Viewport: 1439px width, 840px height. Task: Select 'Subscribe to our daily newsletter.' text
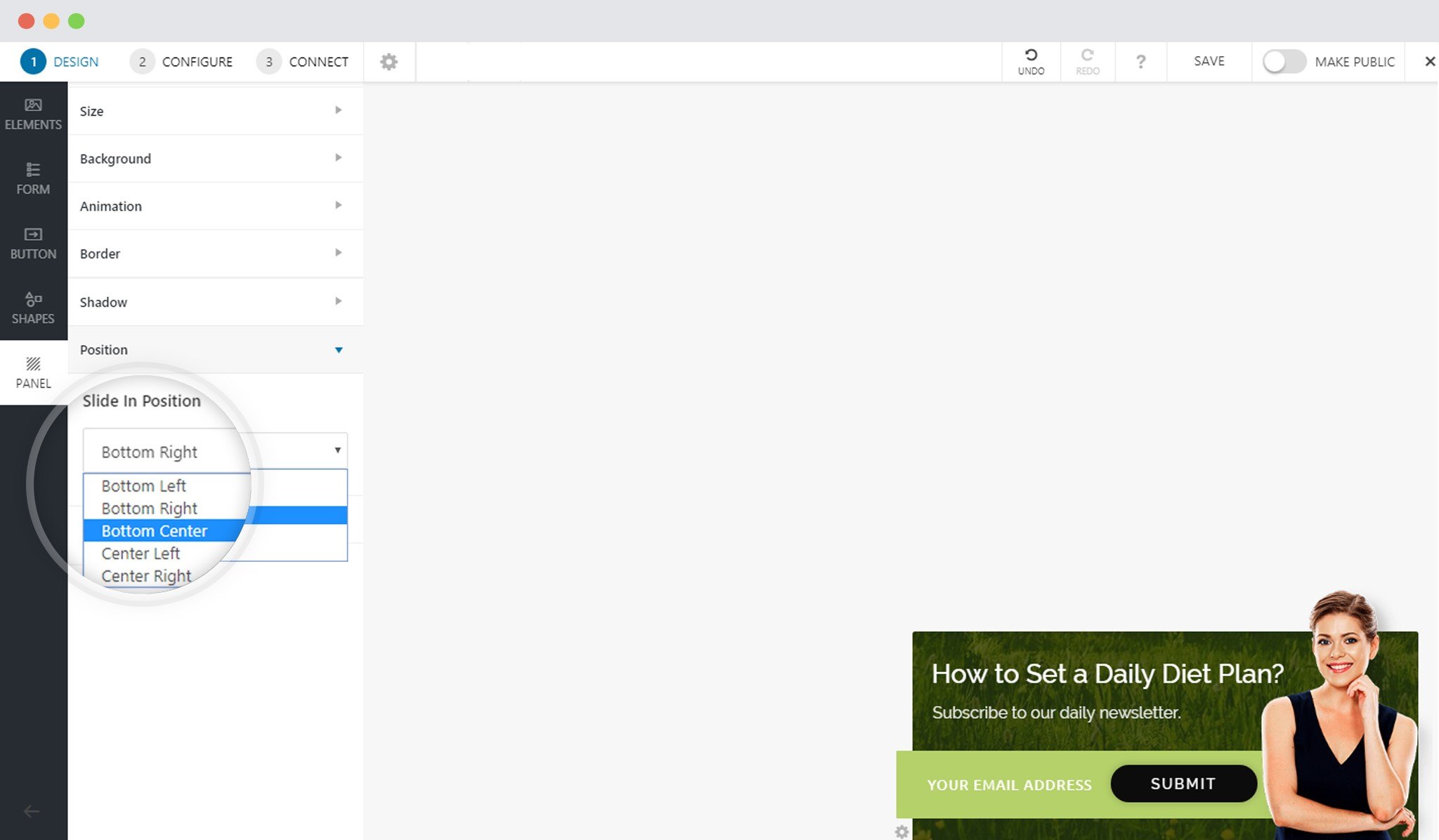tap(1056, 712)
